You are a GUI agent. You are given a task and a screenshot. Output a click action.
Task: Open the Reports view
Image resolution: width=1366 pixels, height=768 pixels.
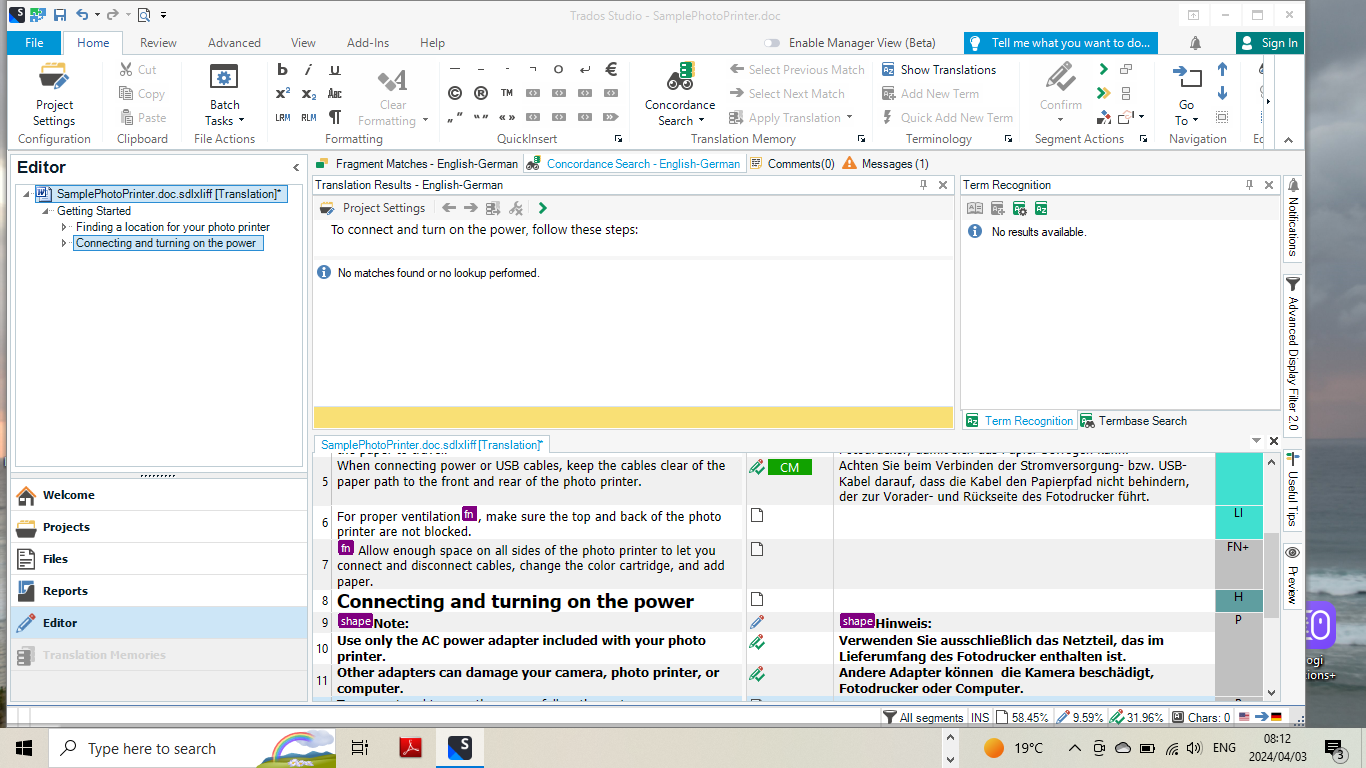[159, 591]
